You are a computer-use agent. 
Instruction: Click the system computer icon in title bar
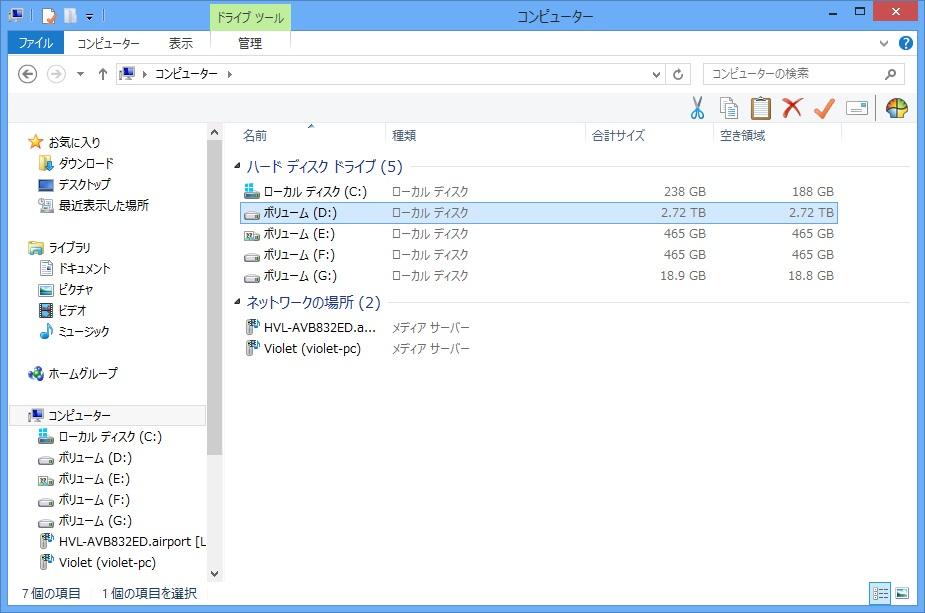(x=16, y=16)
